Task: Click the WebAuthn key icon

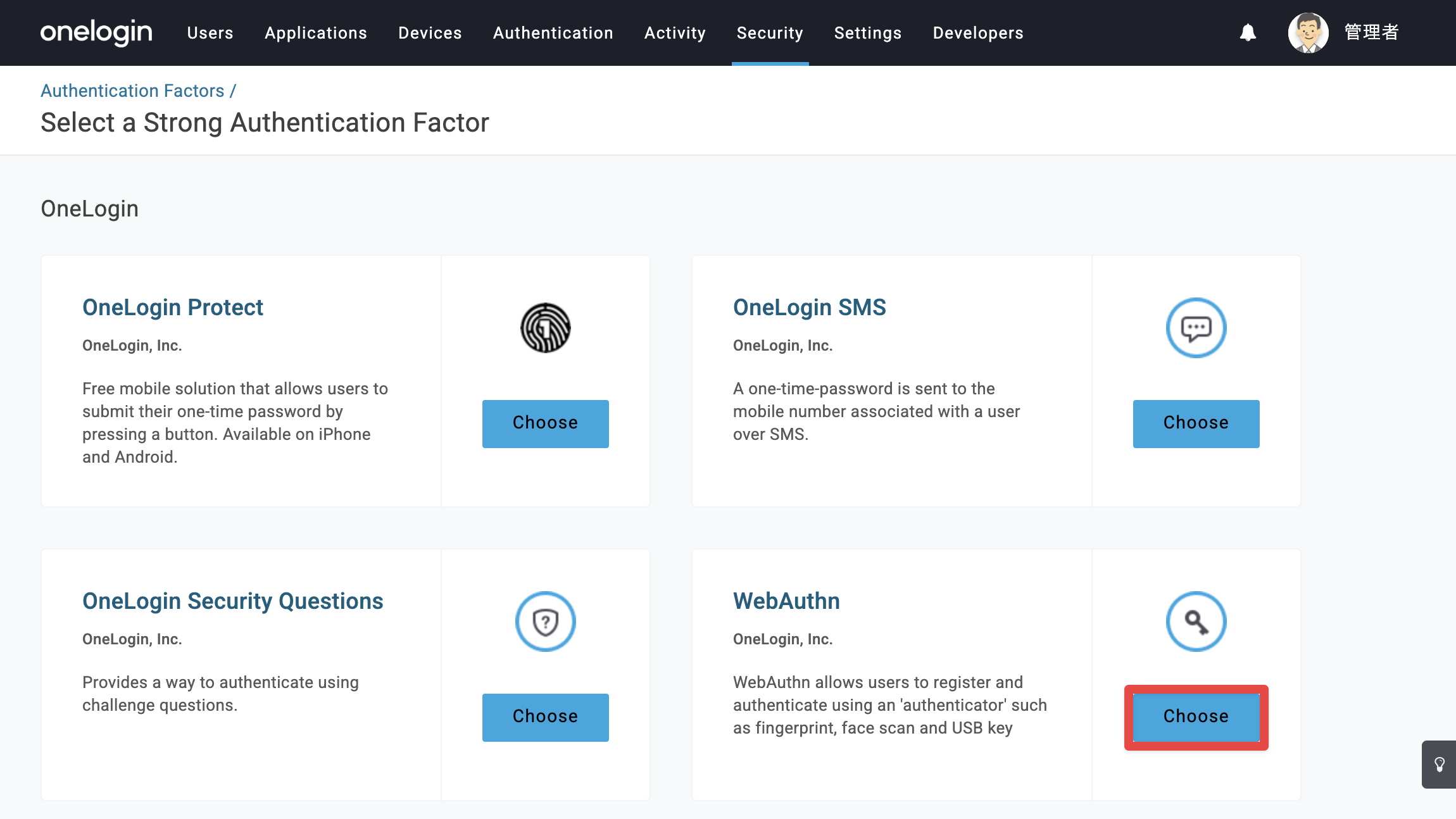Action: [x=1196, y=622]
